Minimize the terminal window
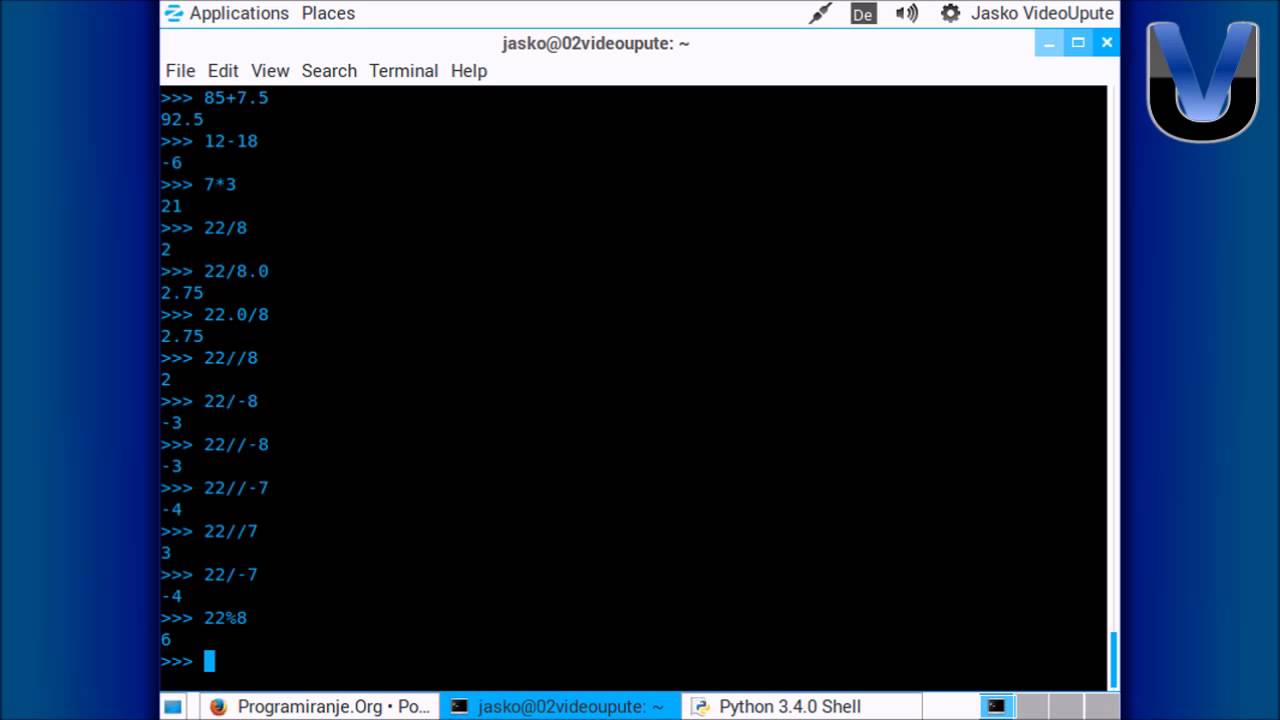 1049,43
